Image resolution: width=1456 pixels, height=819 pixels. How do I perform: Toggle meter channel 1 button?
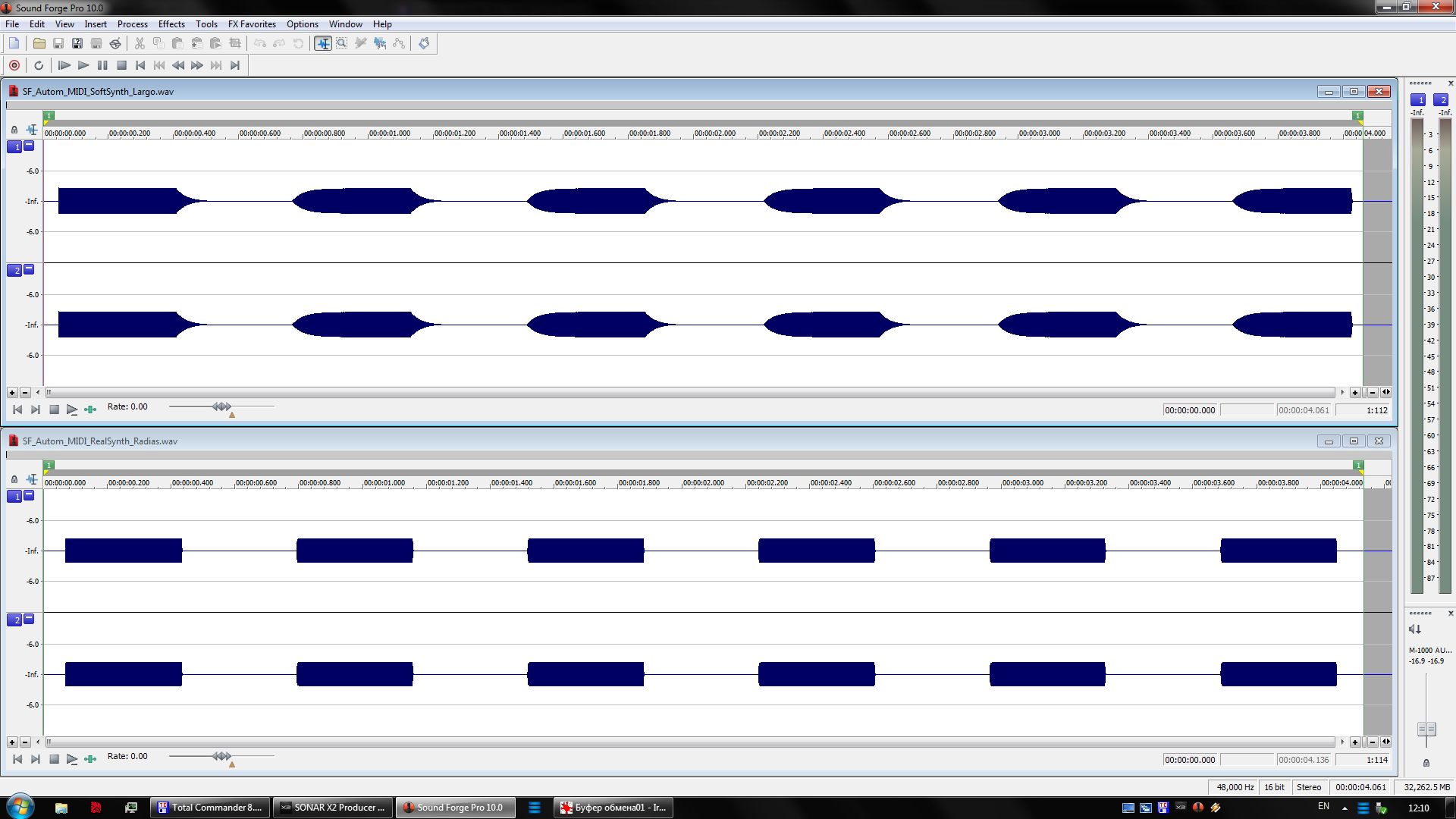(1417, 100)
